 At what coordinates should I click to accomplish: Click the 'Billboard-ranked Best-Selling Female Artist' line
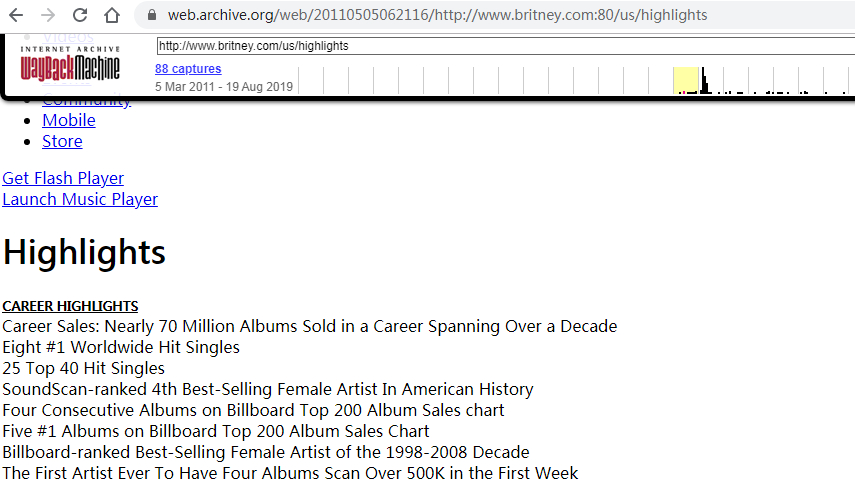pyautogui.click(x=266, y=452)
